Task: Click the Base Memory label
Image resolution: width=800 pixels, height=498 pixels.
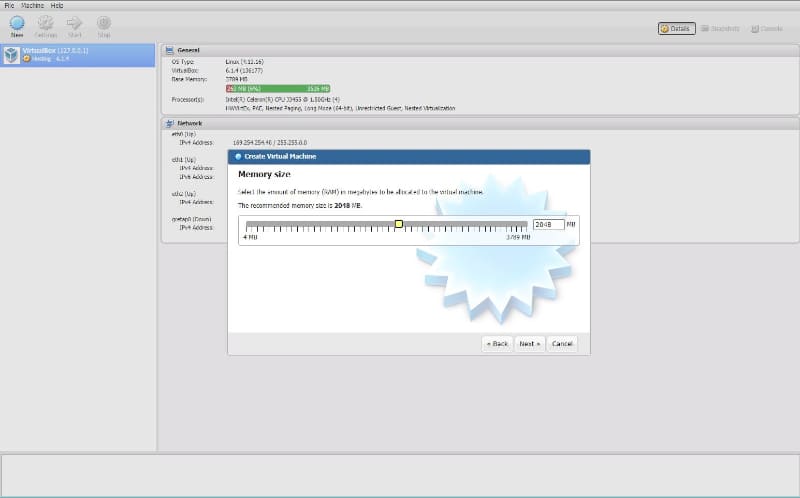Action: tap(189, 80)
